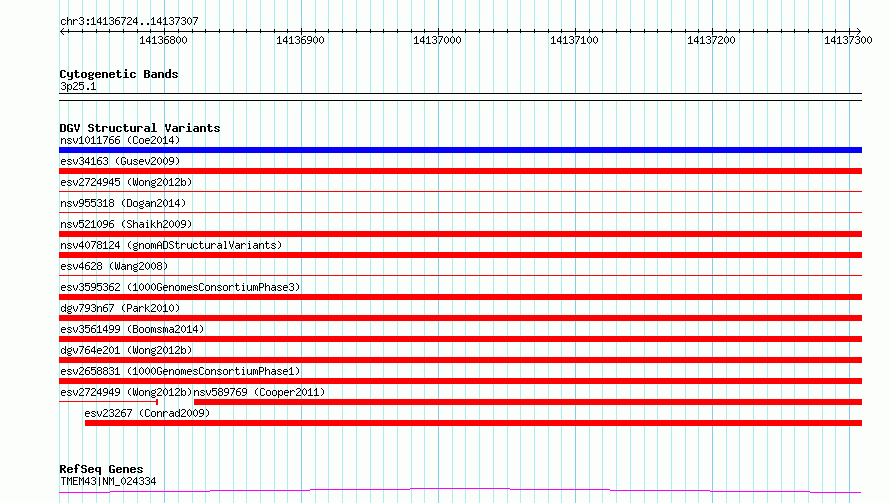Open the nsv955318 (Dogan2014) variant
The image size is (890, 503).
pos(123,203)
